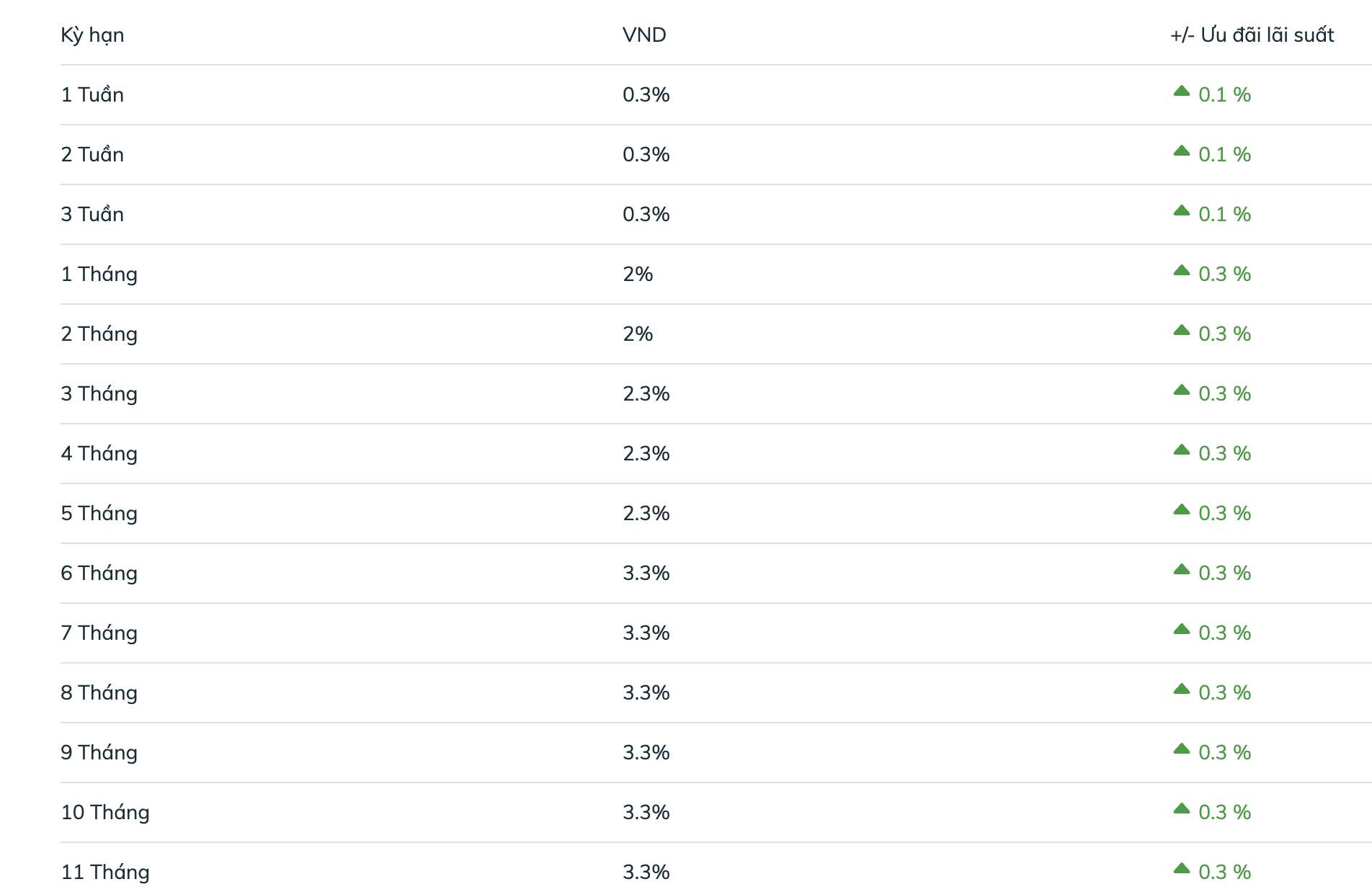Viewport: 1372px width, 892px height.
Task: Select the 2 Tháng term label
Action: click(99, 334)
